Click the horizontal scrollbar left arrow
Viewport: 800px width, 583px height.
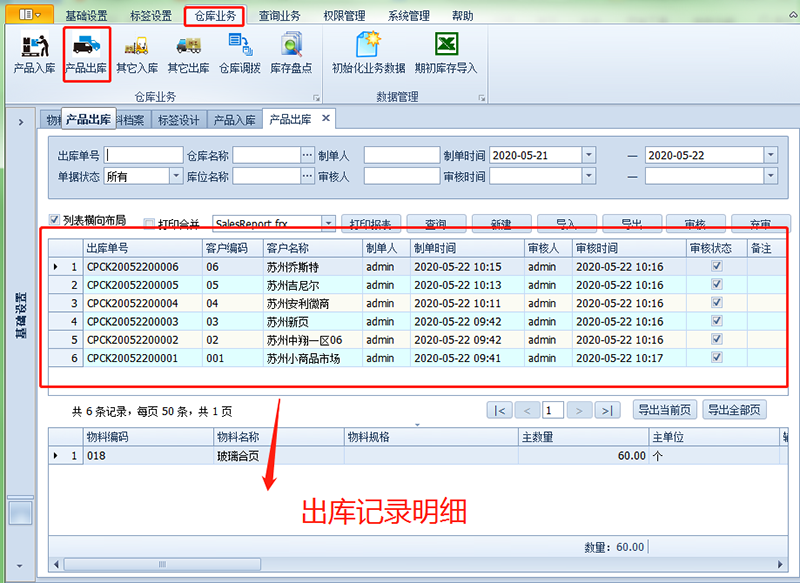click(56, 564)
